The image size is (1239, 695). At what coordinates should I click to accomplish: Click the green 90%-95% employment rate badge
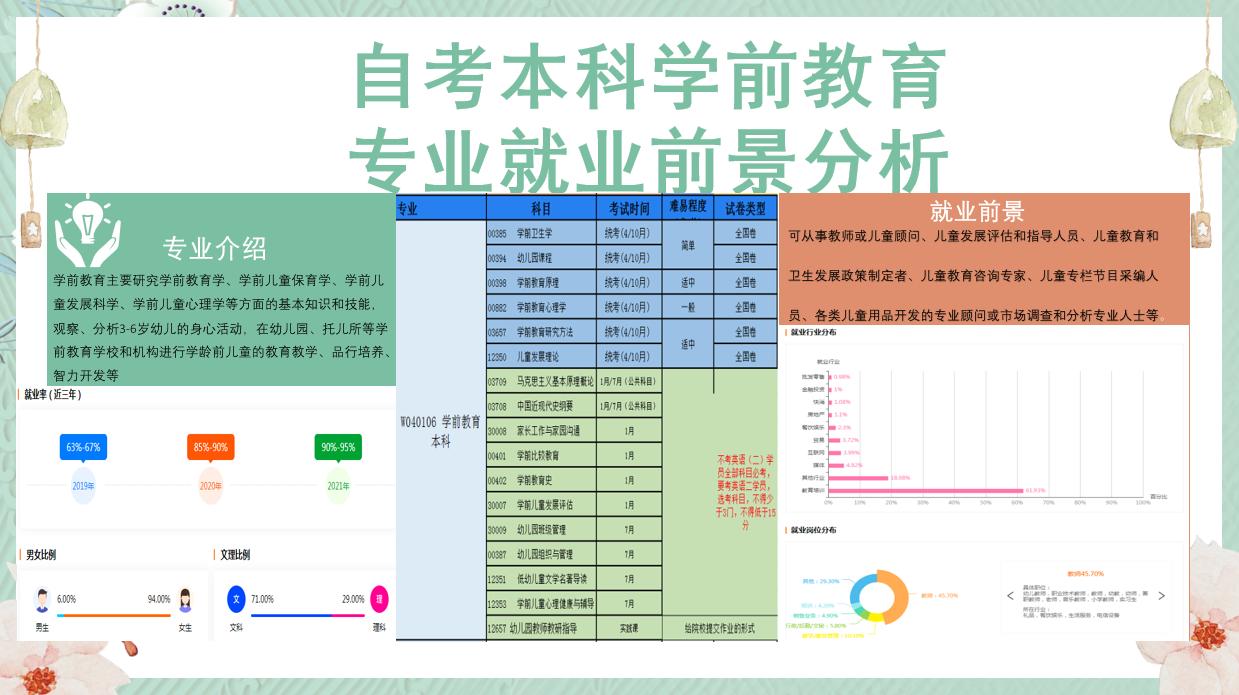coord(338,448)
